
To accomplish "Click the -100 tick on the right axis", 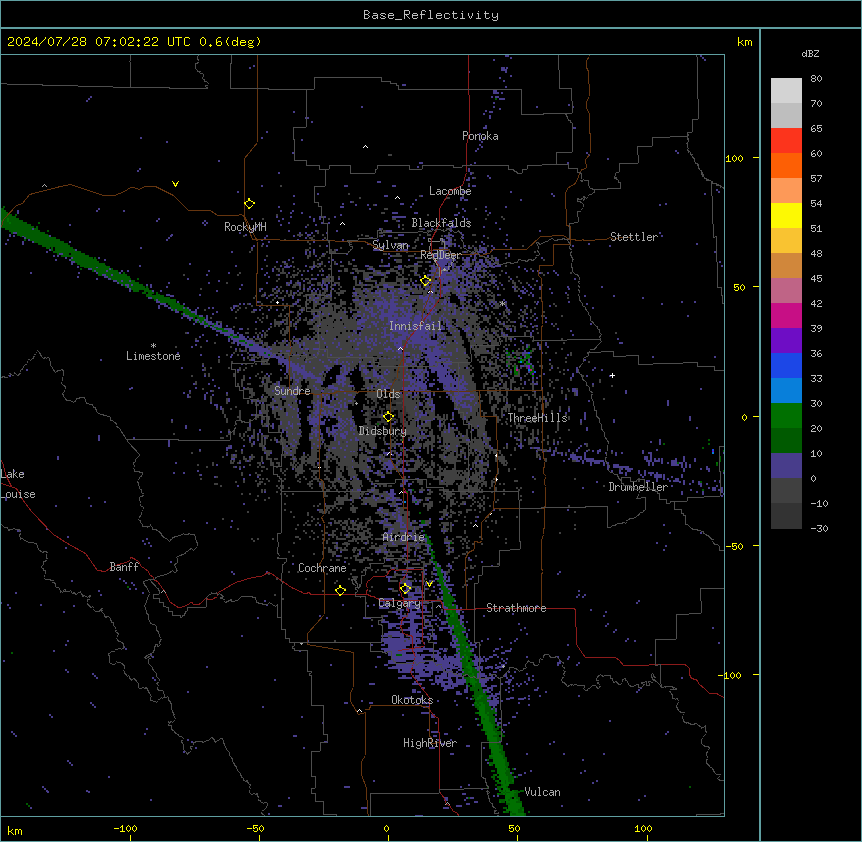I will click(730, 675).
